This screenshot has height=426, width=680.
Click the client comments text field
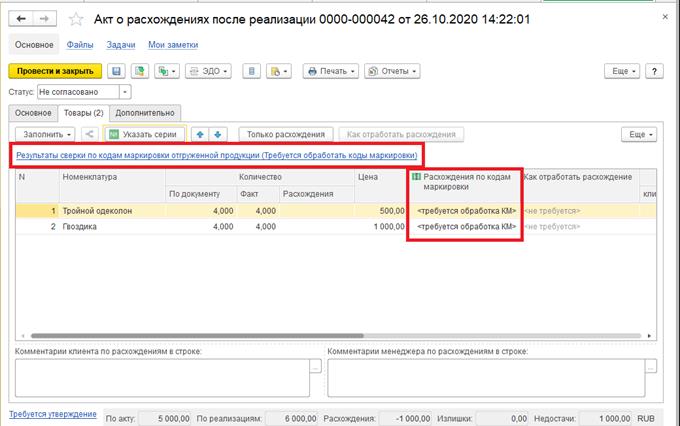pos(162,378)
